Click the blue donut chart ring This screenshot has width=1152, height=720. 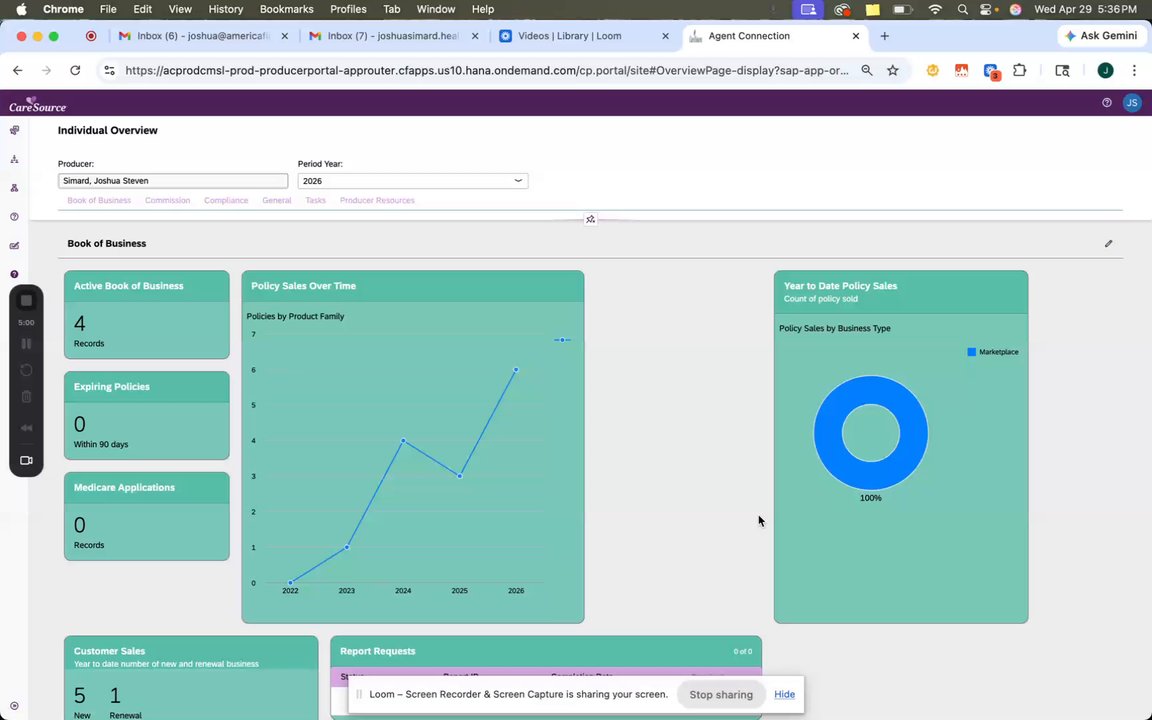coord(827,433)
